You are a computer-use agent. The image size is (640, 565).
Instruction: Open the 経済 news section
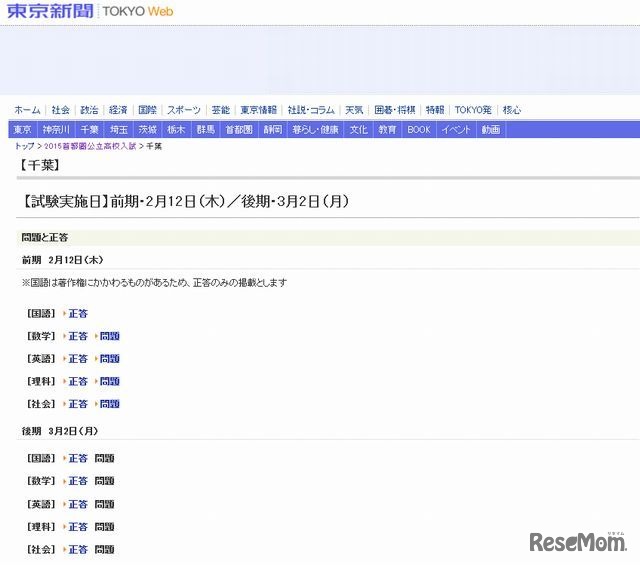(x=118, y=110)
